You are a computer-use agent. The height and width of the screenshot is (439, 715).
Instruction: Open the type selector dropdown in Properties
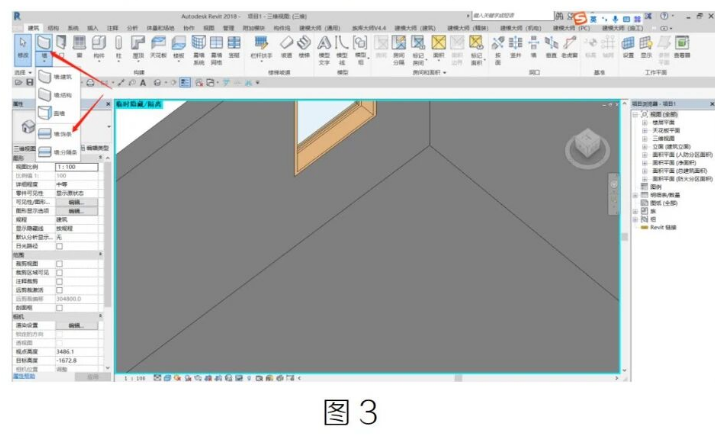pos(109,126)
